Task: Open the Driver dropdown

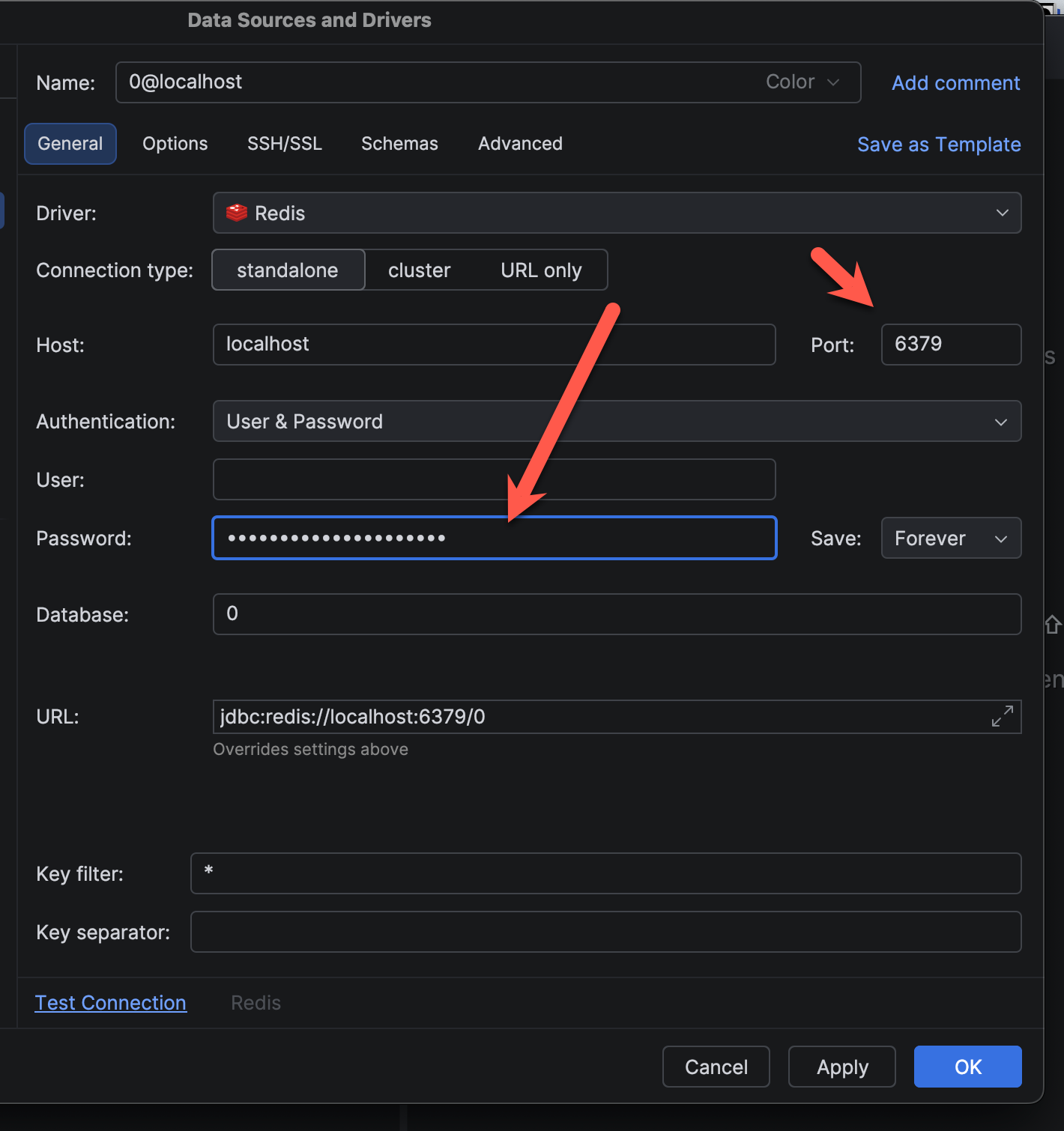Action: [x=617, y=213]
